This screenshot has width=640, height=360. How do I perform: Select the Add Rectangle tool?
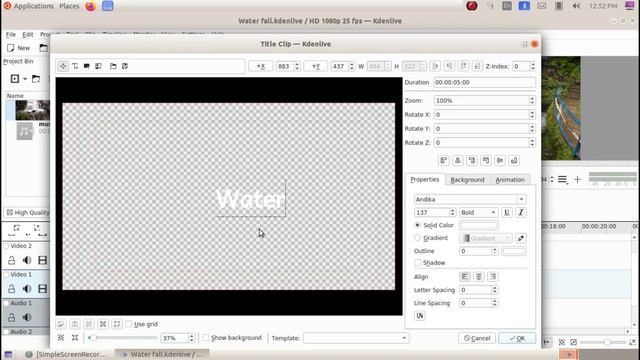click(87, 66)
